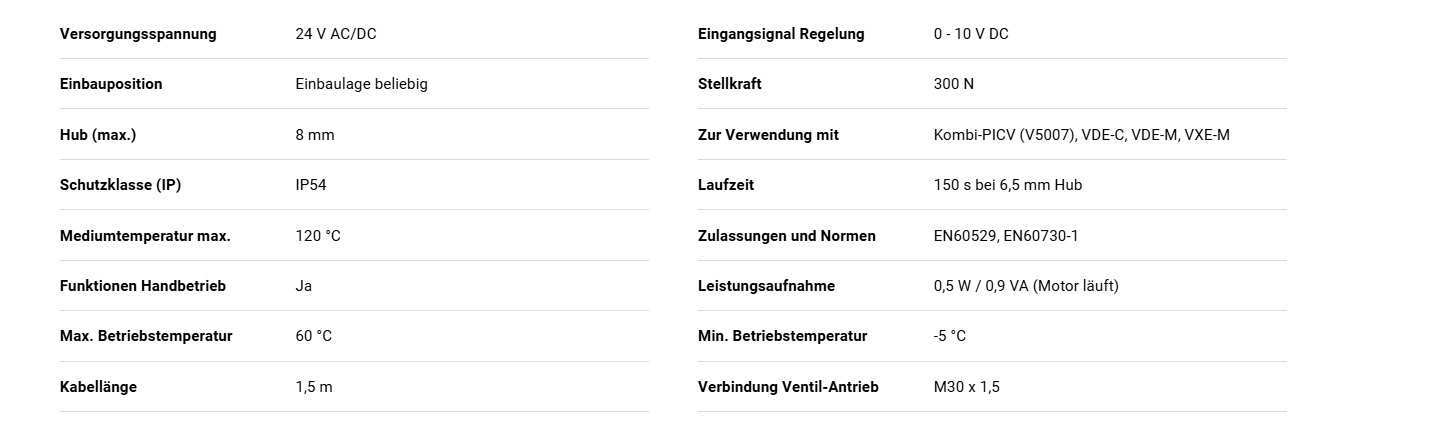1451x442 pixels.
Task: Select the 60 °C operating temperature value
Action: (314, 336)
